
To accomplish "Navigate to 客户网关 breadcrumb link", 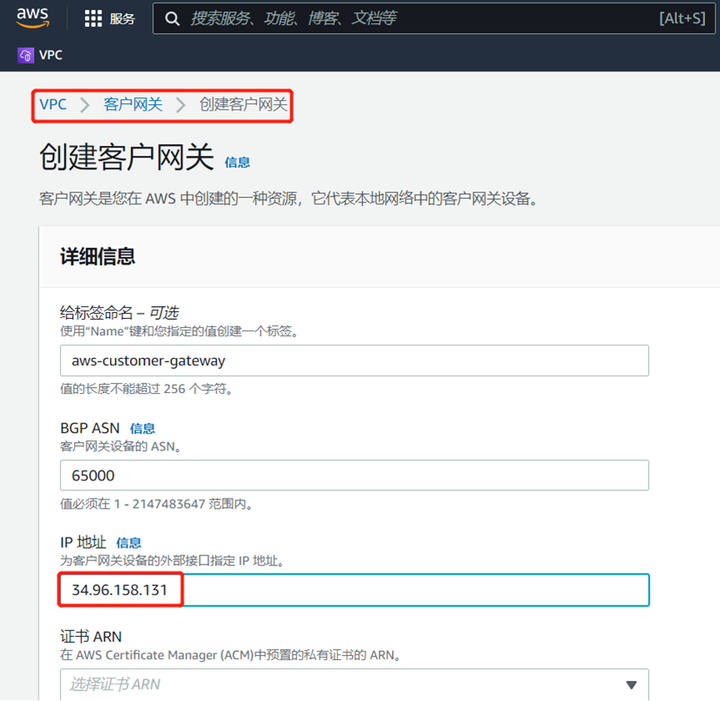I will click(x=133, y=105).
